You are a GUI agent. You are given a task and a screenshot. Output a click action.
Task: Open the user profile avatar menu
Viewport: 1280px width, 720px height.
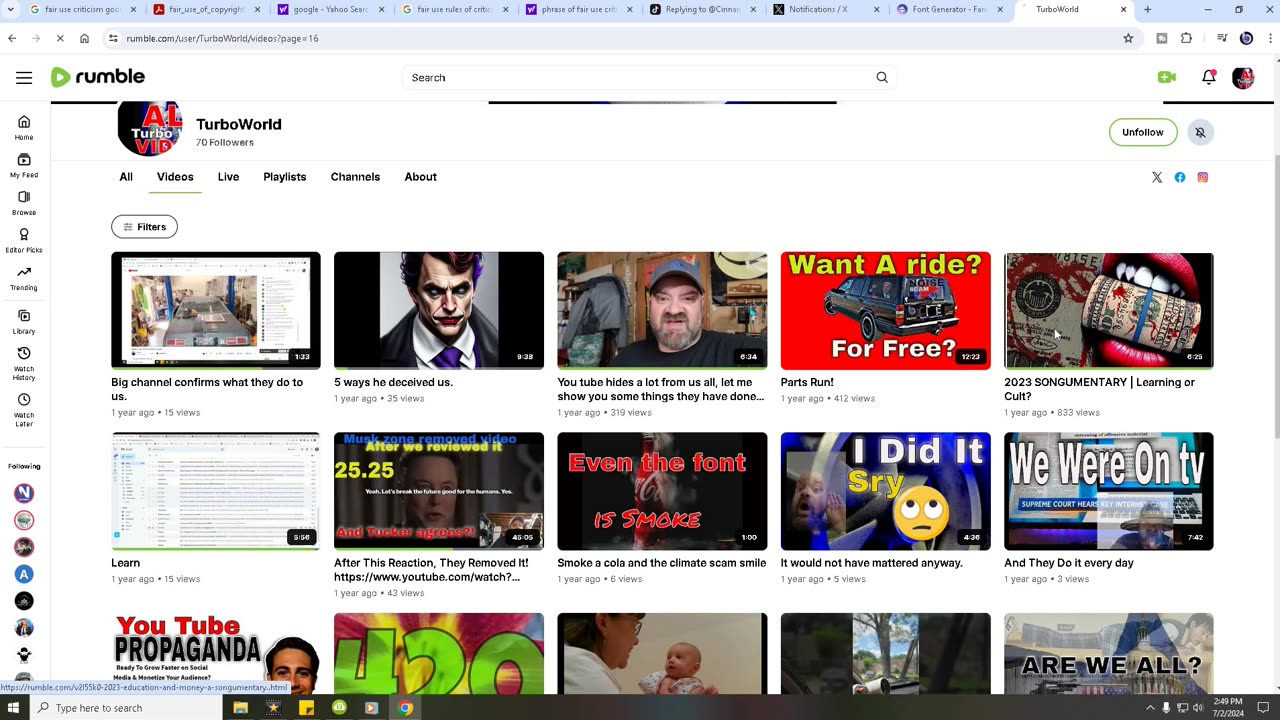(1243, 77)
